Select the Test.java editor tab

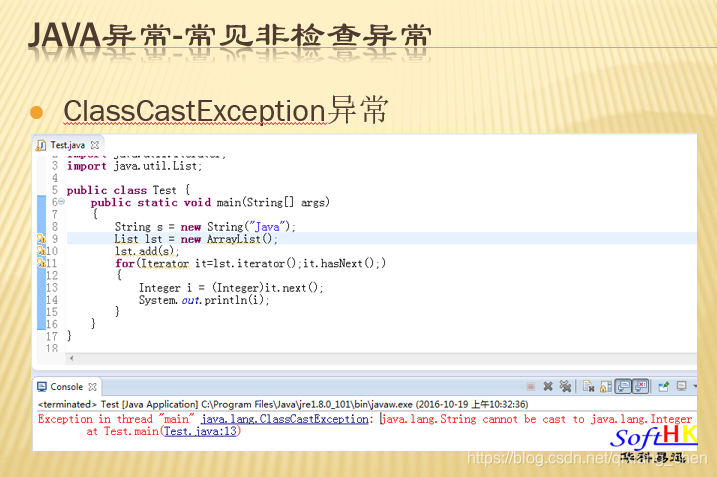tap(67, 145)
